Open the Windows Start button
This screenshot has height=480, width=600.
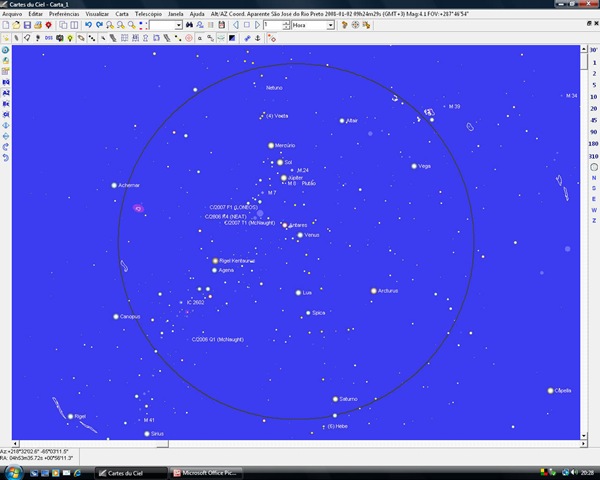(13, 472)
